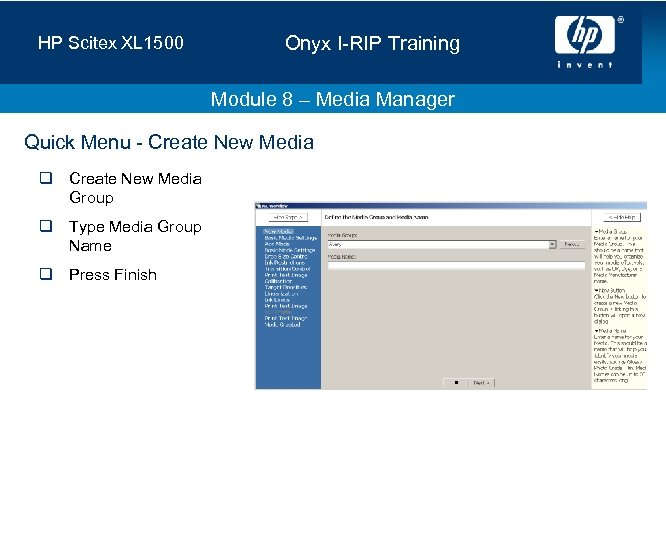Select the Basic Mode Settings step
The height and width of the screenshot is (539, 666).
(290, 250)
